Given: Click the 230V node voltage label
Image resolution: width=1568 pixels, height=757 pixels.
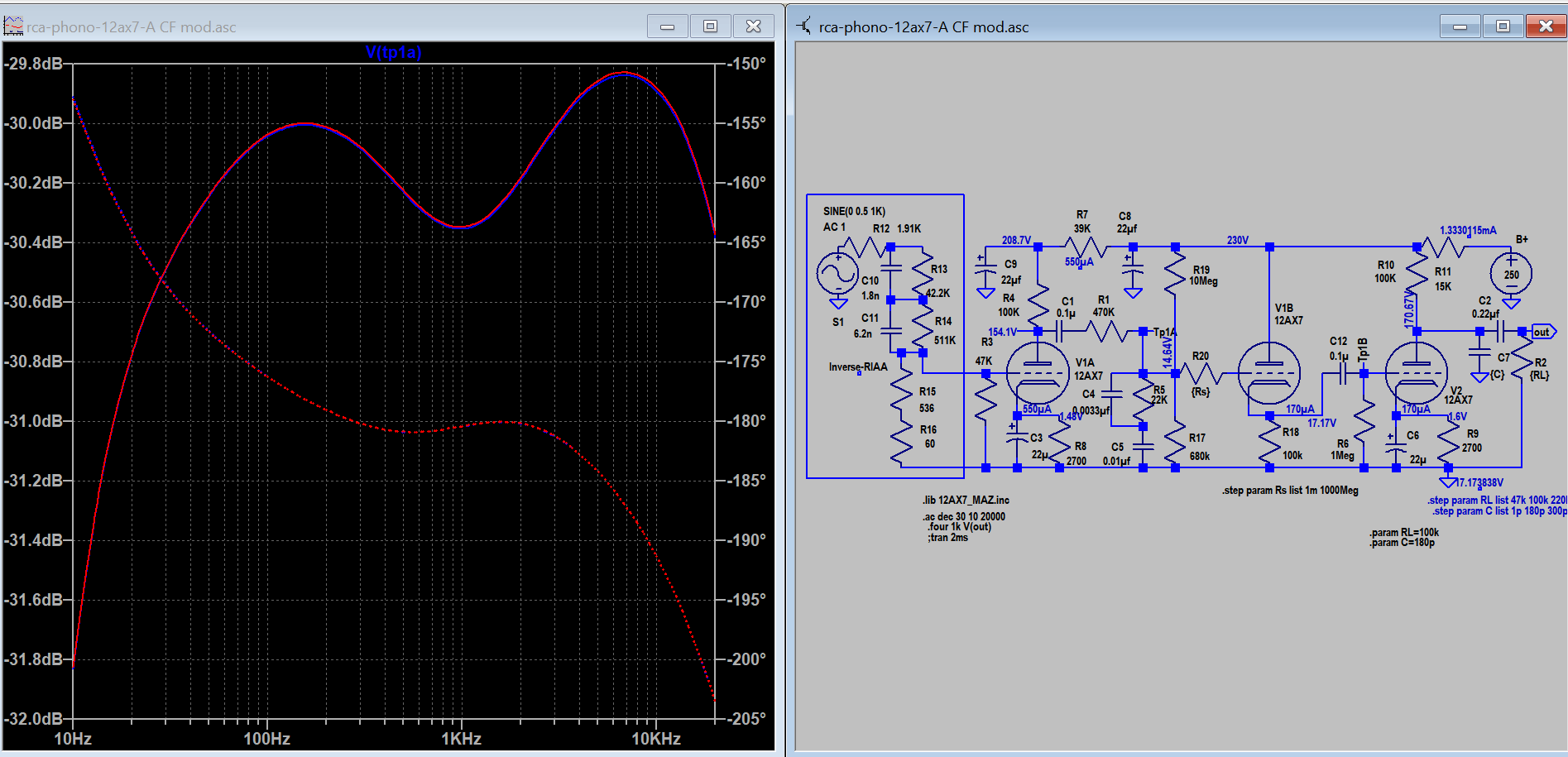Looking at the screenshot, I should click(1237, 240).
